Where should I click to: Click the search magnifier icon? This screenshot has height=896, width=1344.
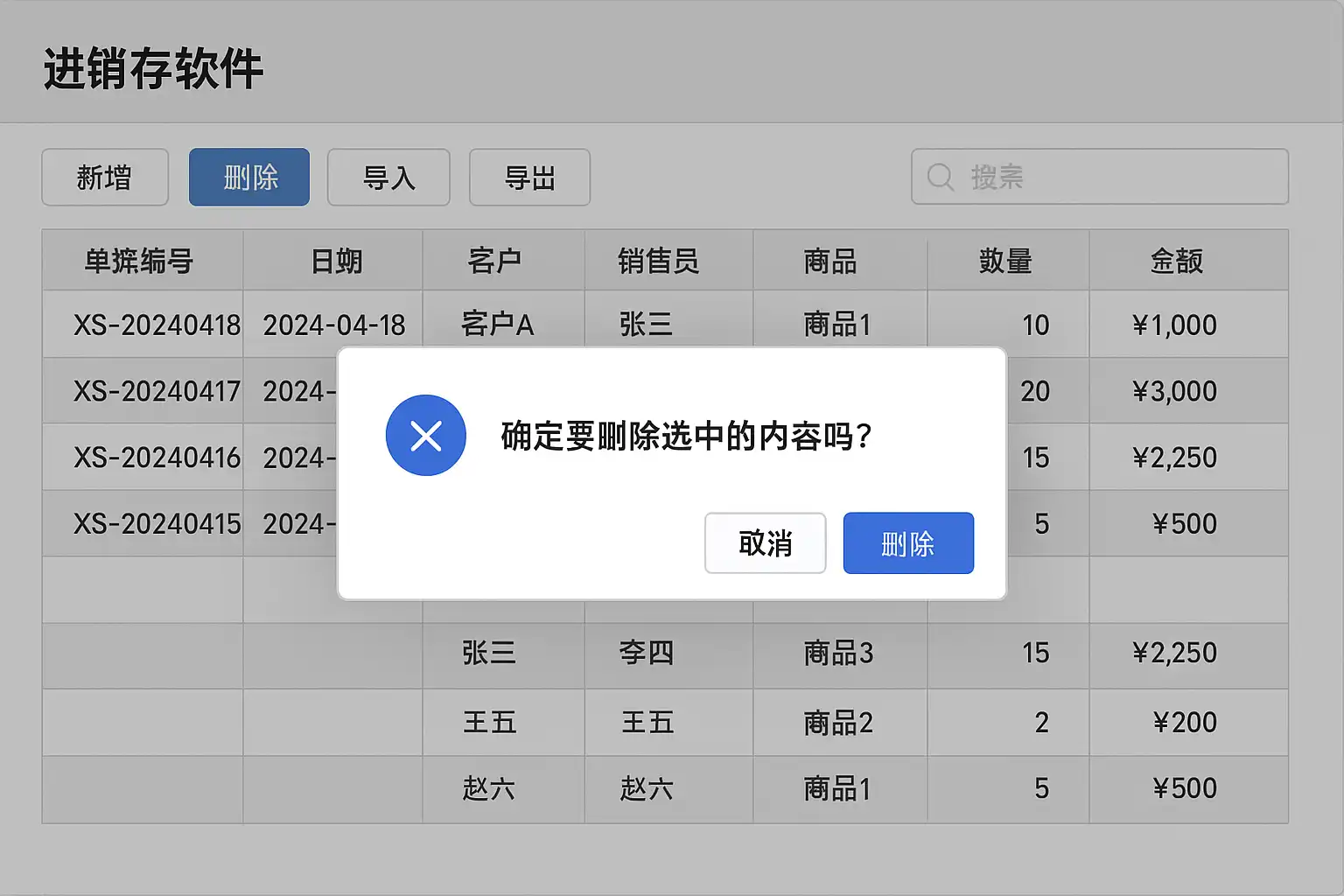[x=940, y=177]
